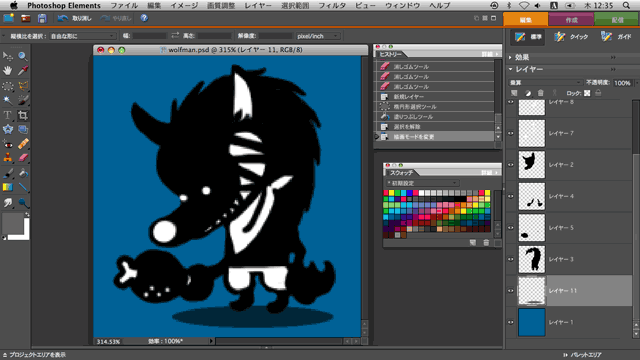Viewport: 640px width, 360px height.
Task: Select the Quick Selection brush tool
Action: [23, 100]
